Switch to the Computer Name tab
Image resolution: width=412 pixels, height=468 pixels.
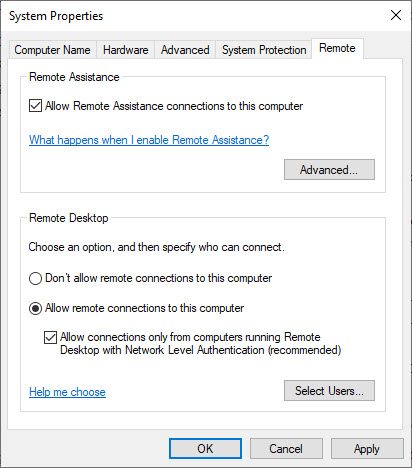(52, 50)
